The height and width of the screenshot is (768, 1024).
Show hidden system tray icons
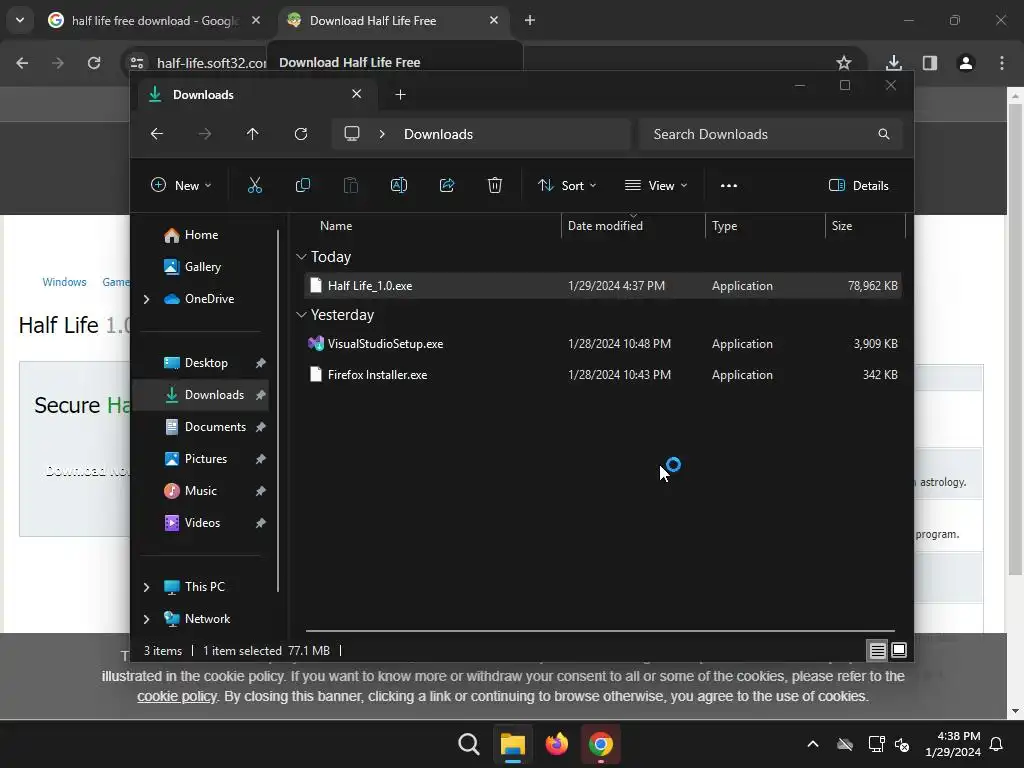[813, 744]
